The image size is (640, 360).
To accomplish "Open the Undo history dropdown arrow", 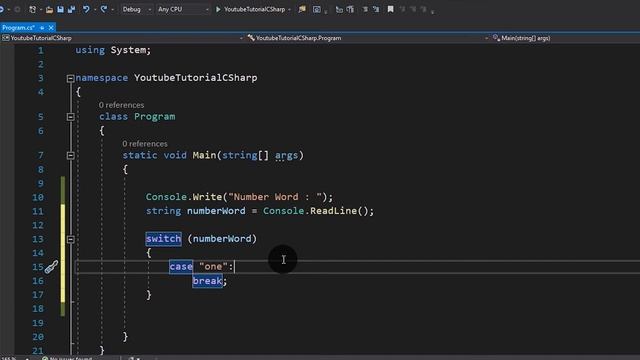I will (x=95, y=9).
